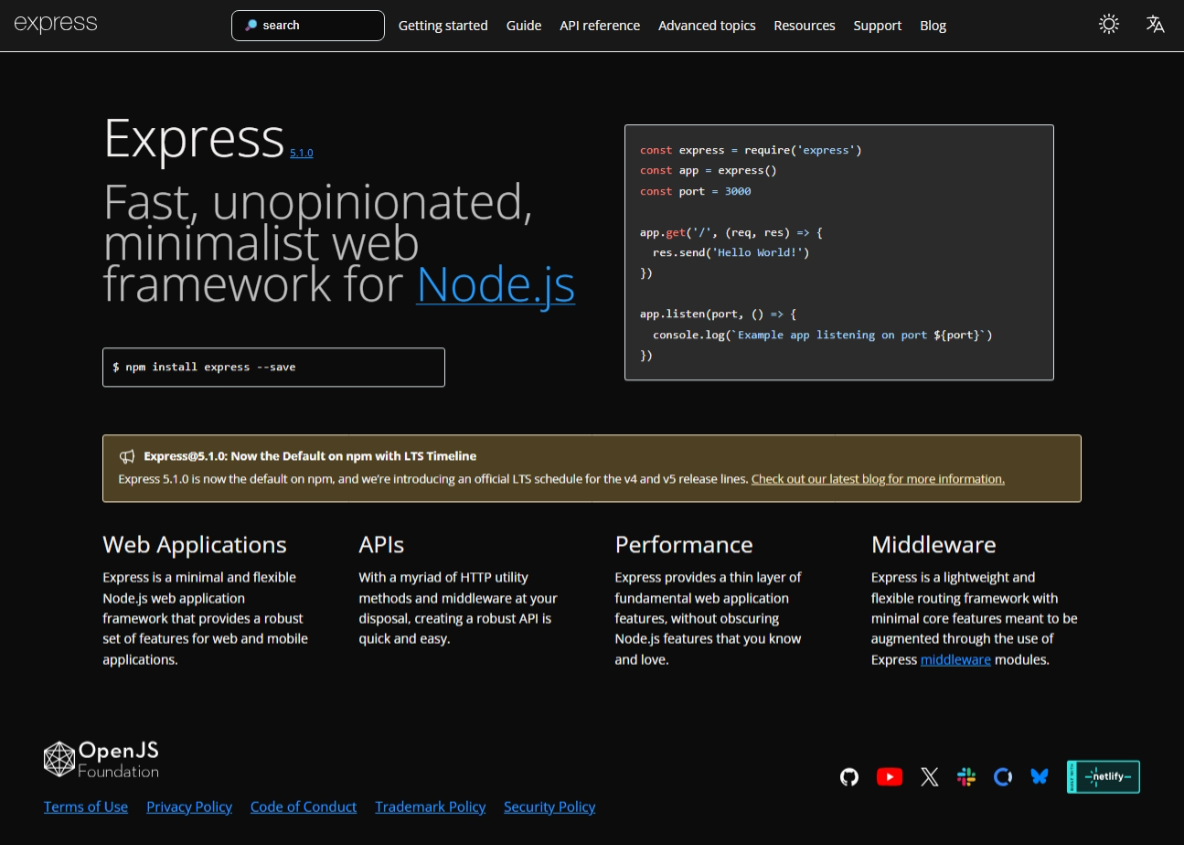Click inside the search field

click(x=307, y=25)
